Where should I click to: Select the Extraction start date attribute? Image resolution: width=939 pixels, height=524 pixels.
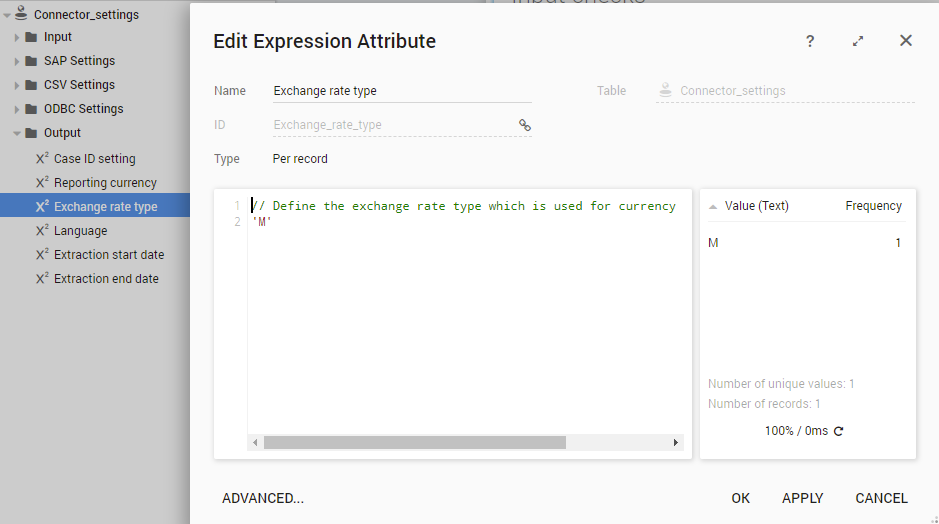point(108,255)
